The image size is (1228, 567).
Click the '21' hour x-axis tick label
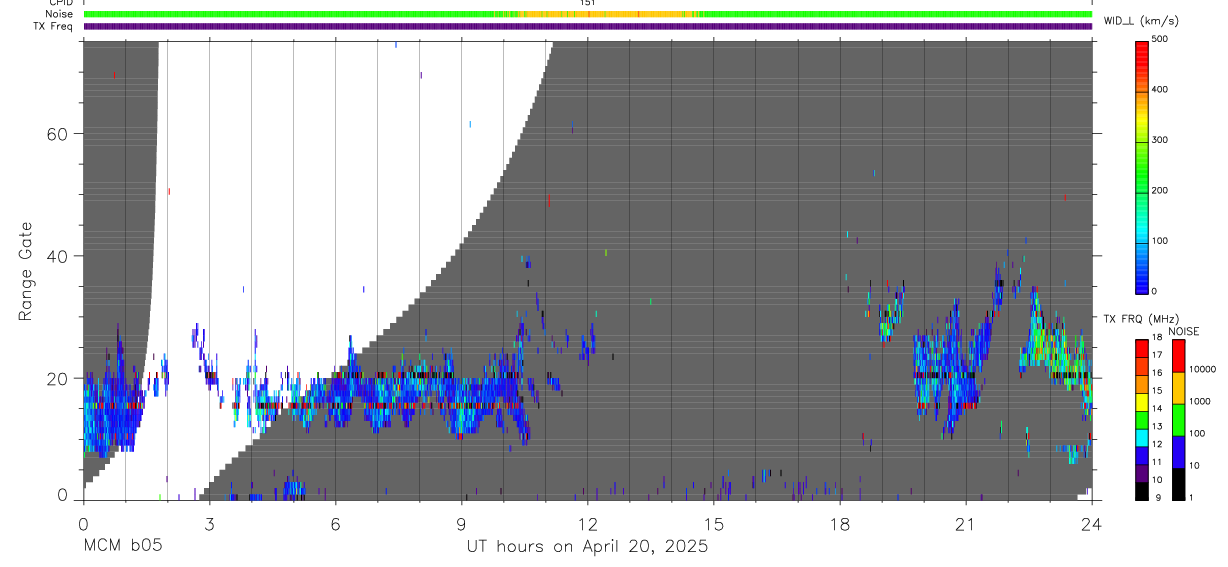(x=965, y=523)
